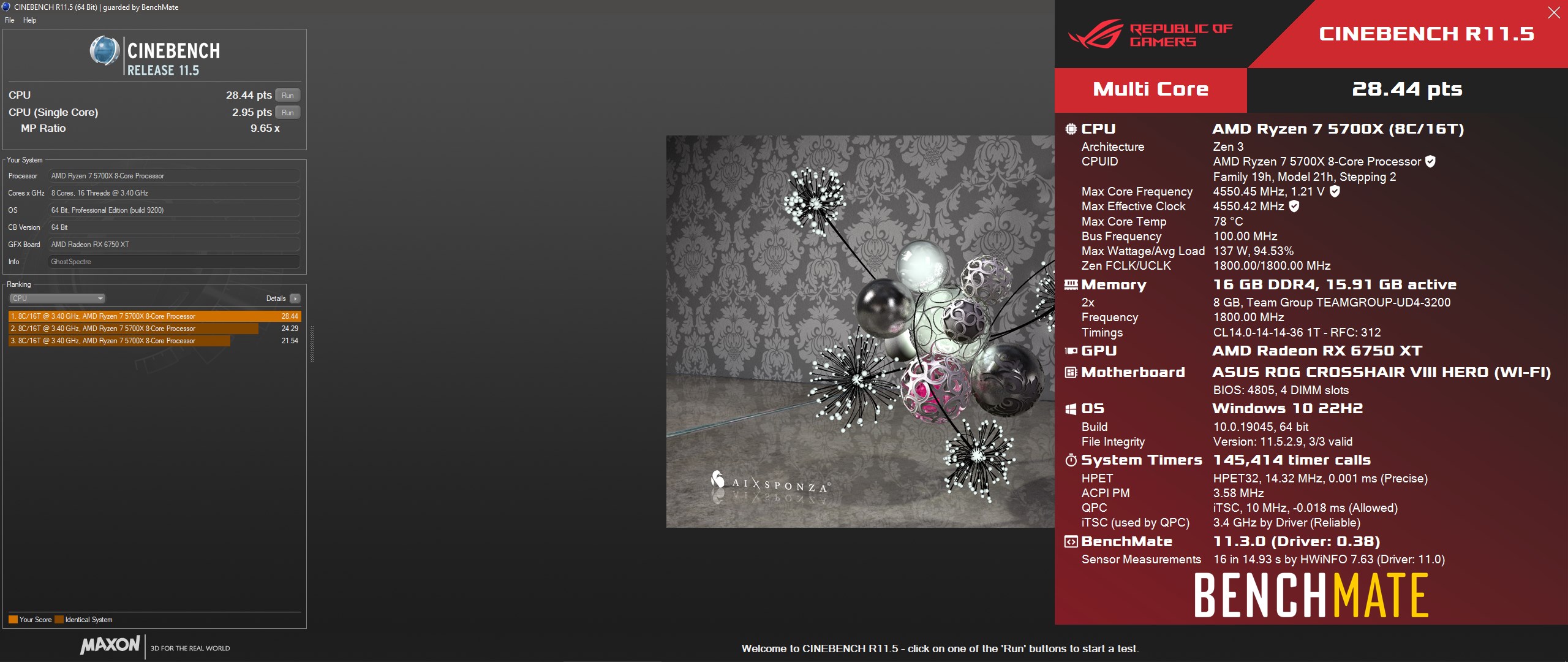Image resolution: width=1568 pixels, height=662 pixels.
Task: Click the OS field Professional Edition value
Action: click(174, 210)
